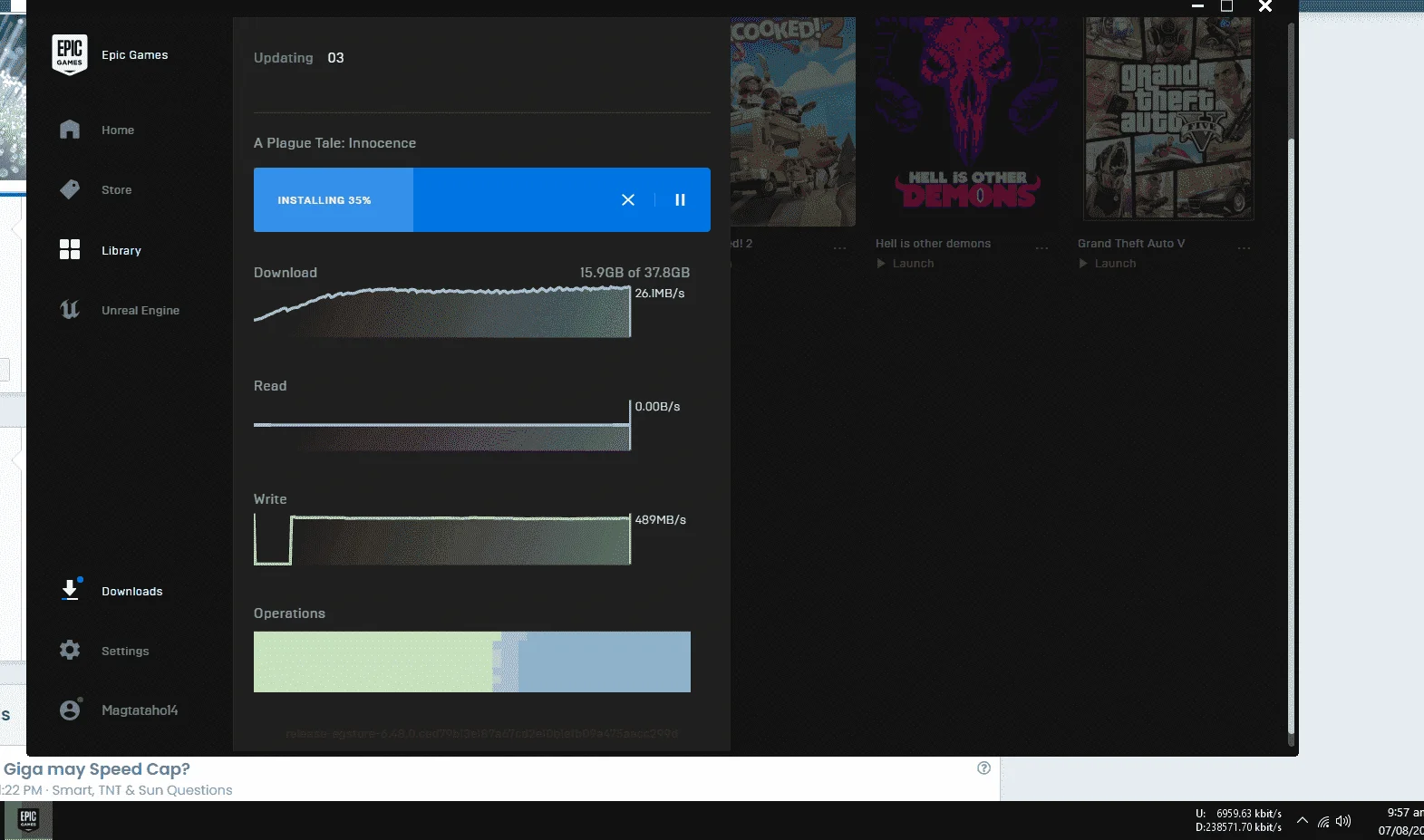Viewport: 1424px width, 840px height.
Task: Launch Hell is other demons
Action: [906, 264]
